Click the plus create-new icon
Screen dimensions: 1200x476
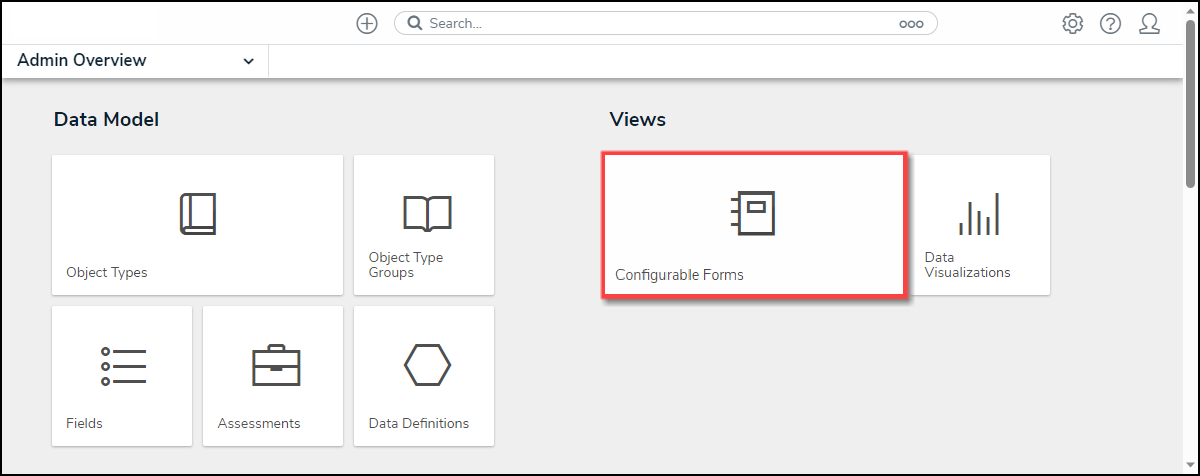coord(367,24)
